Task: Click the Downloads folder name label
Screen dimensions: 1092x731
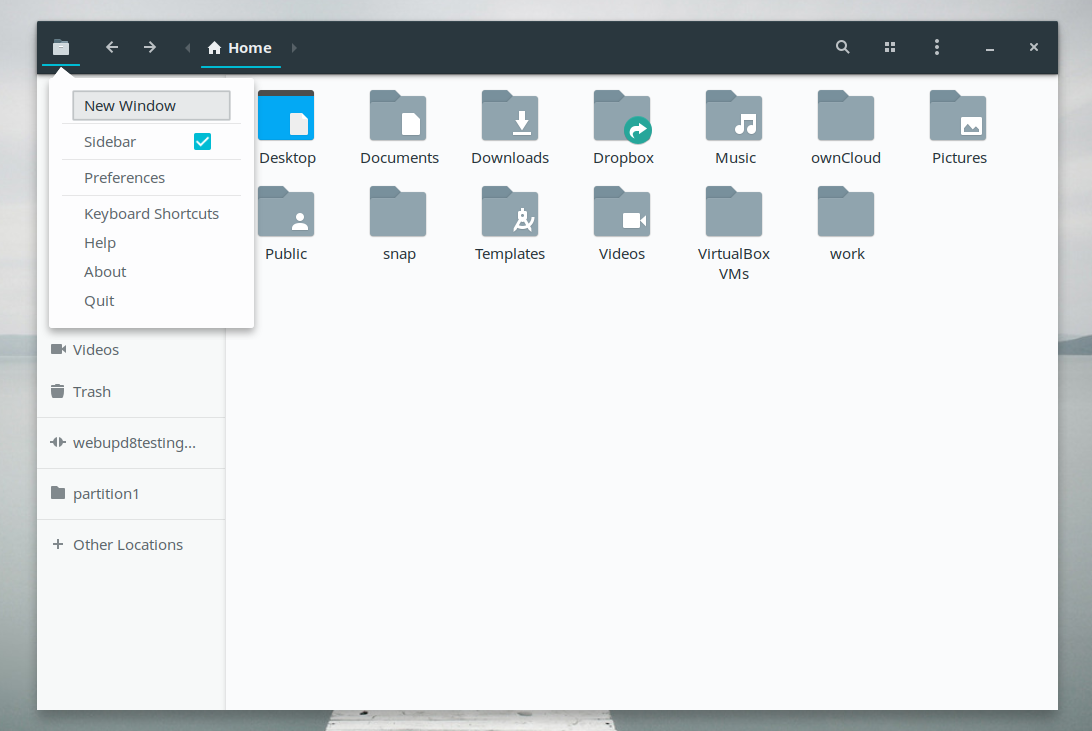Action: (x=510, y=158)
